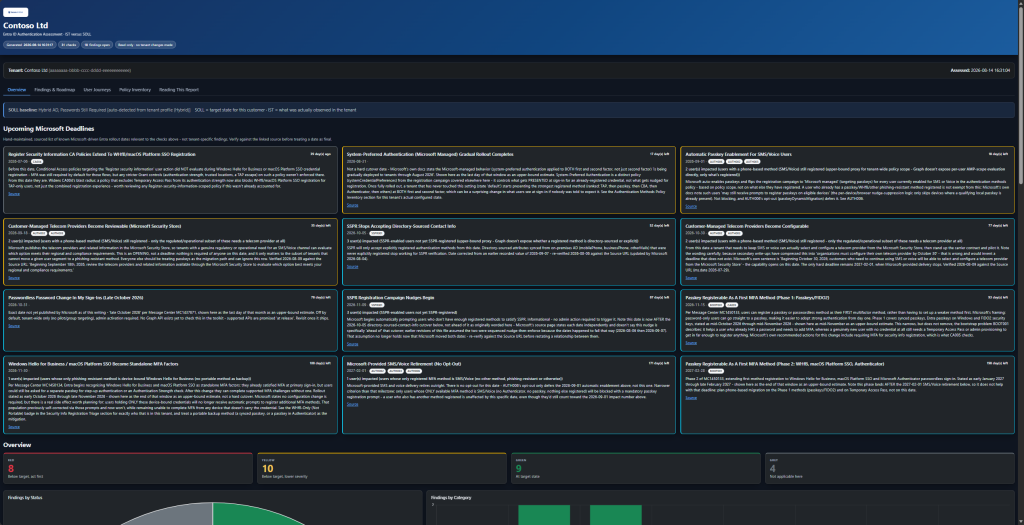Click first check tag on Passkey Phase 1 card
Viewport: 1024px width, 525px height.
pyautogui.click(x=716, y=304)
